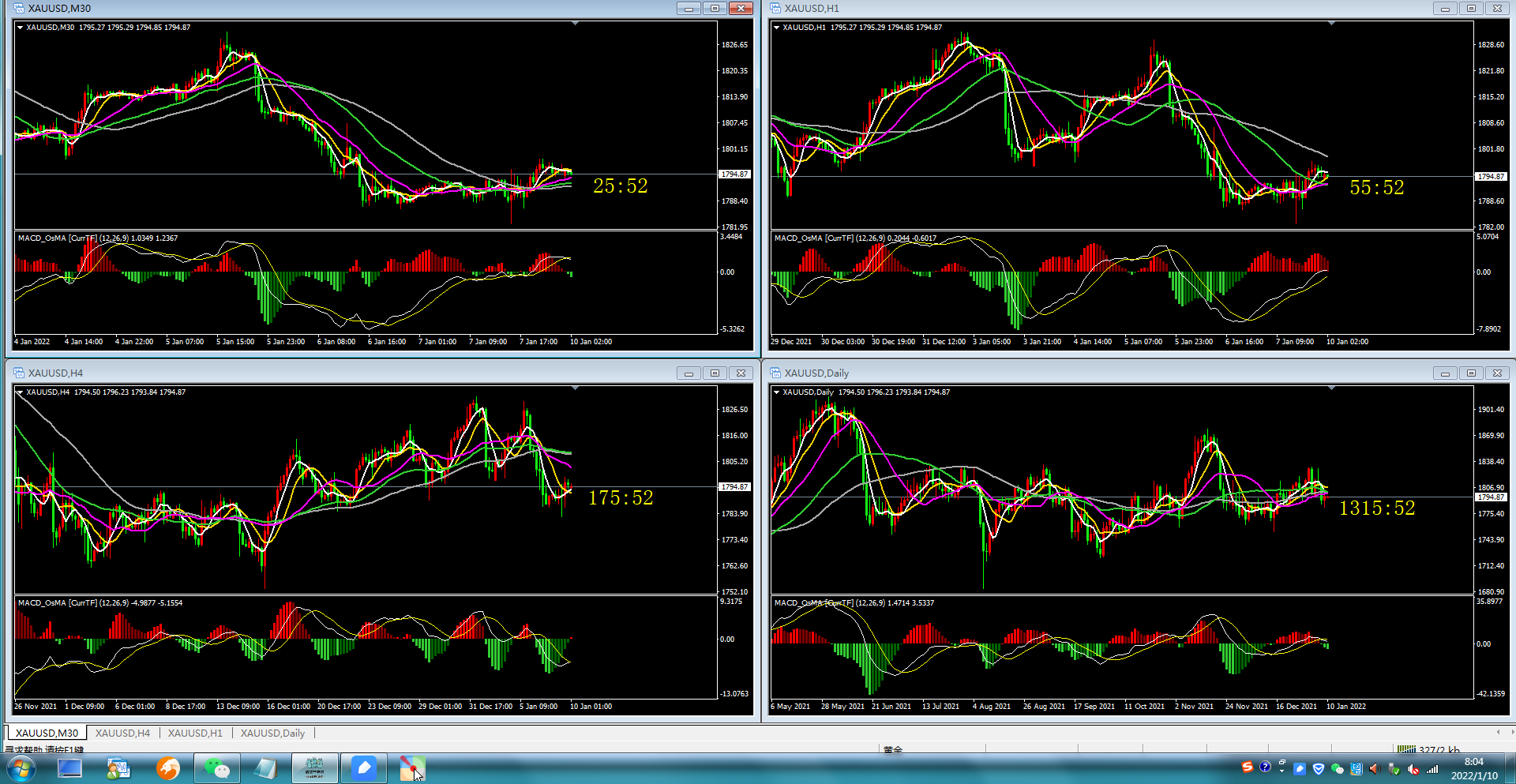Click the '6 May 2021' date on Daily axis
This screenshot has height=784, width=1516.
(790, 707)
